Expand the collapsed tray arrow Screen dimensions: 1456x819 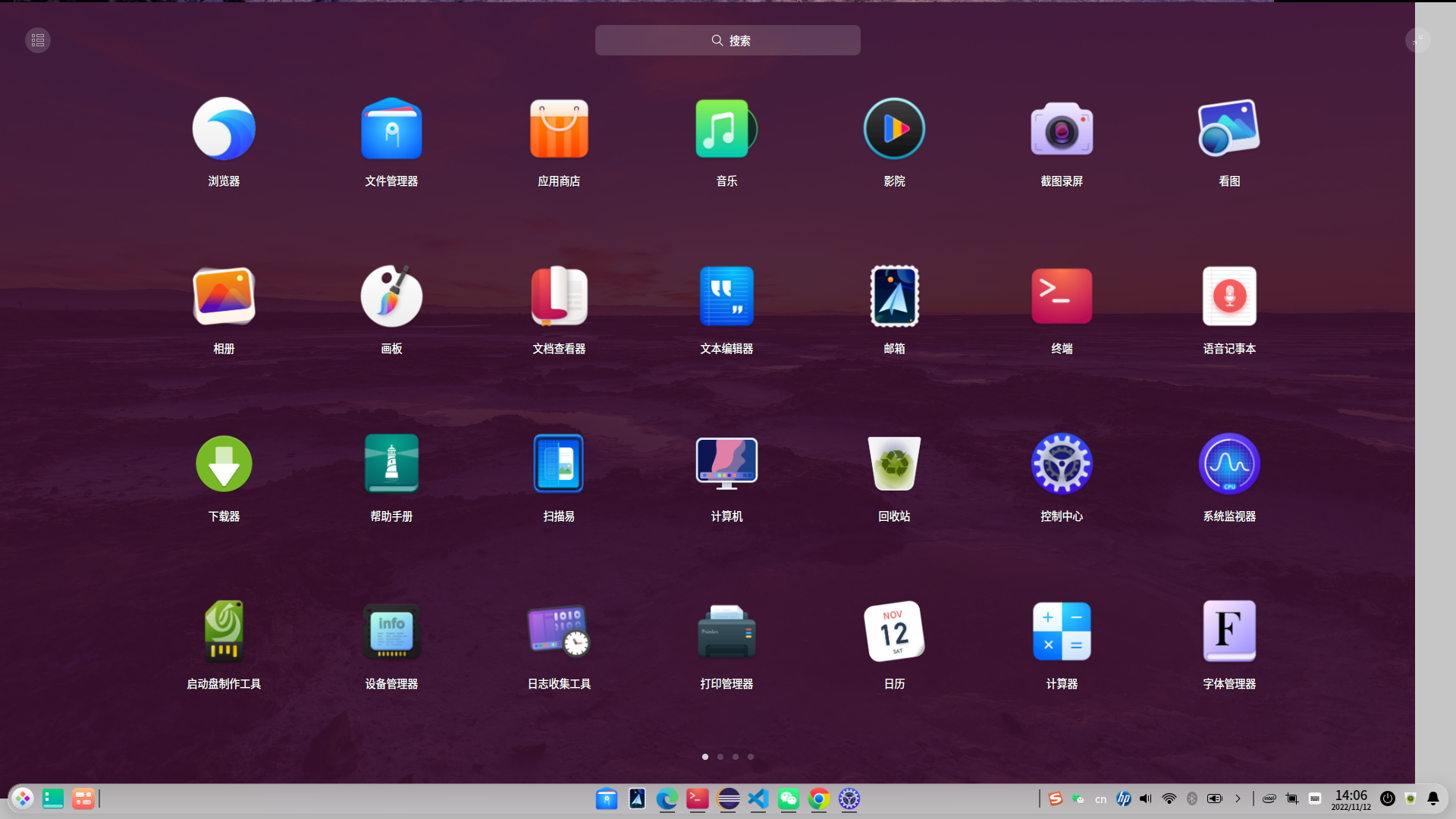point(1238,799)
